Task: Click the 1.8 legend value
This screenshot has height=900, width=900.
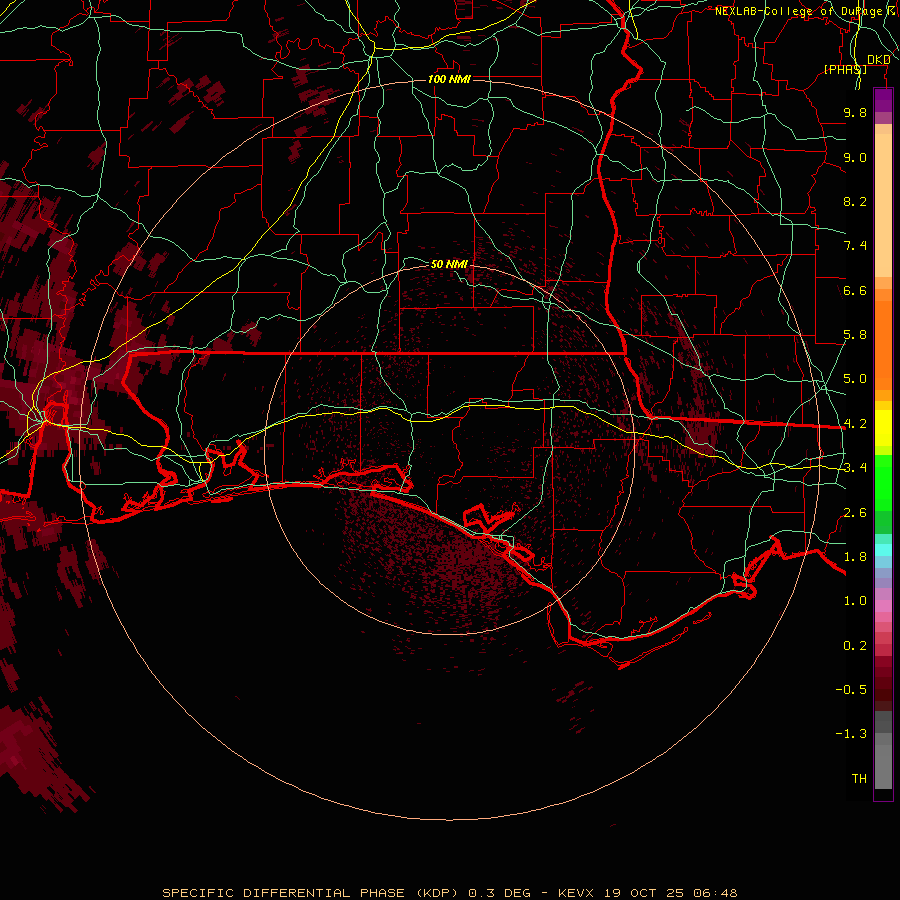Action: [x=855, y=557]
